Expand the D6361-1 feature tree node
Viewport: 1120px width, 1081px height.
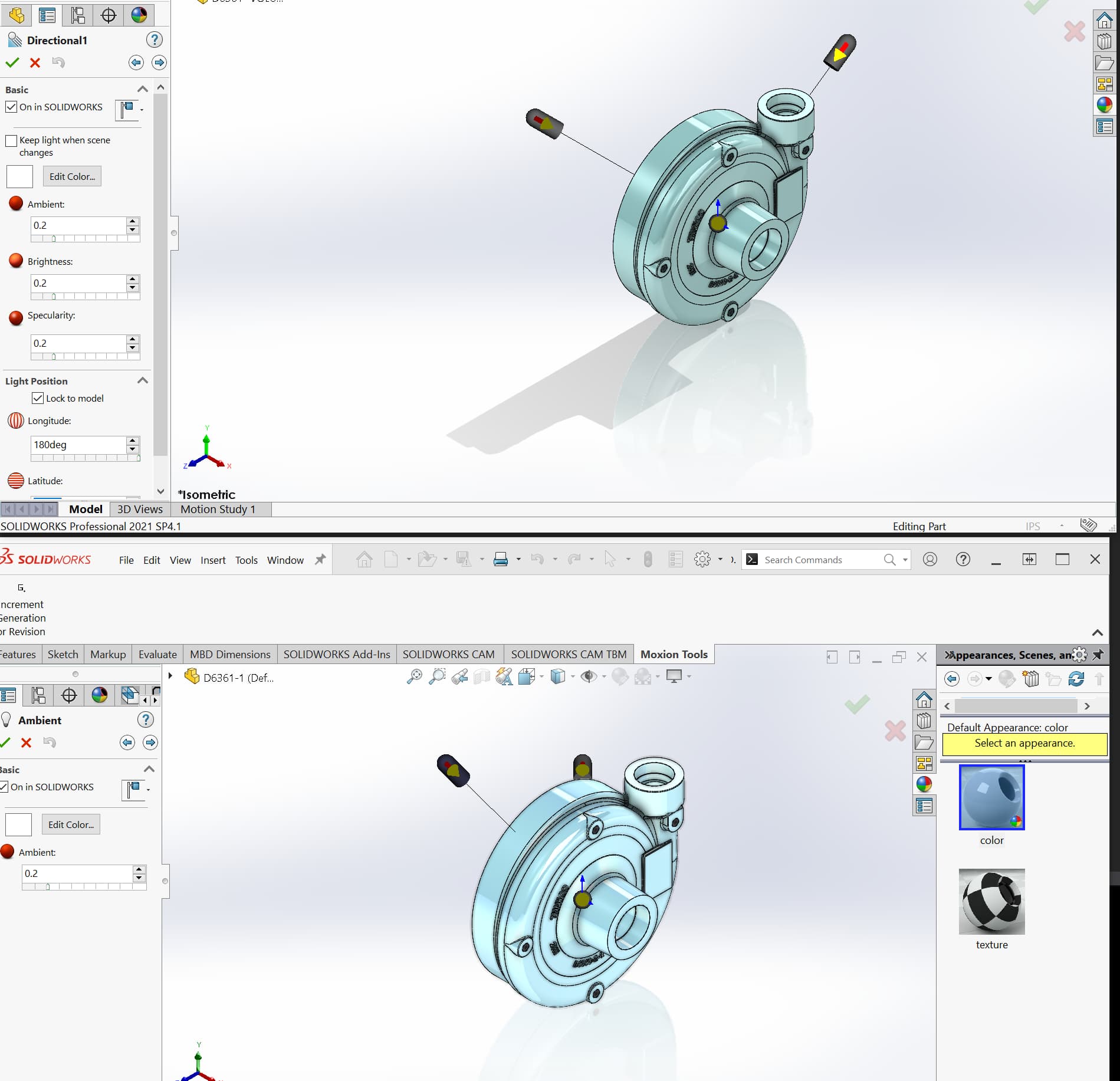coord(170,676)
